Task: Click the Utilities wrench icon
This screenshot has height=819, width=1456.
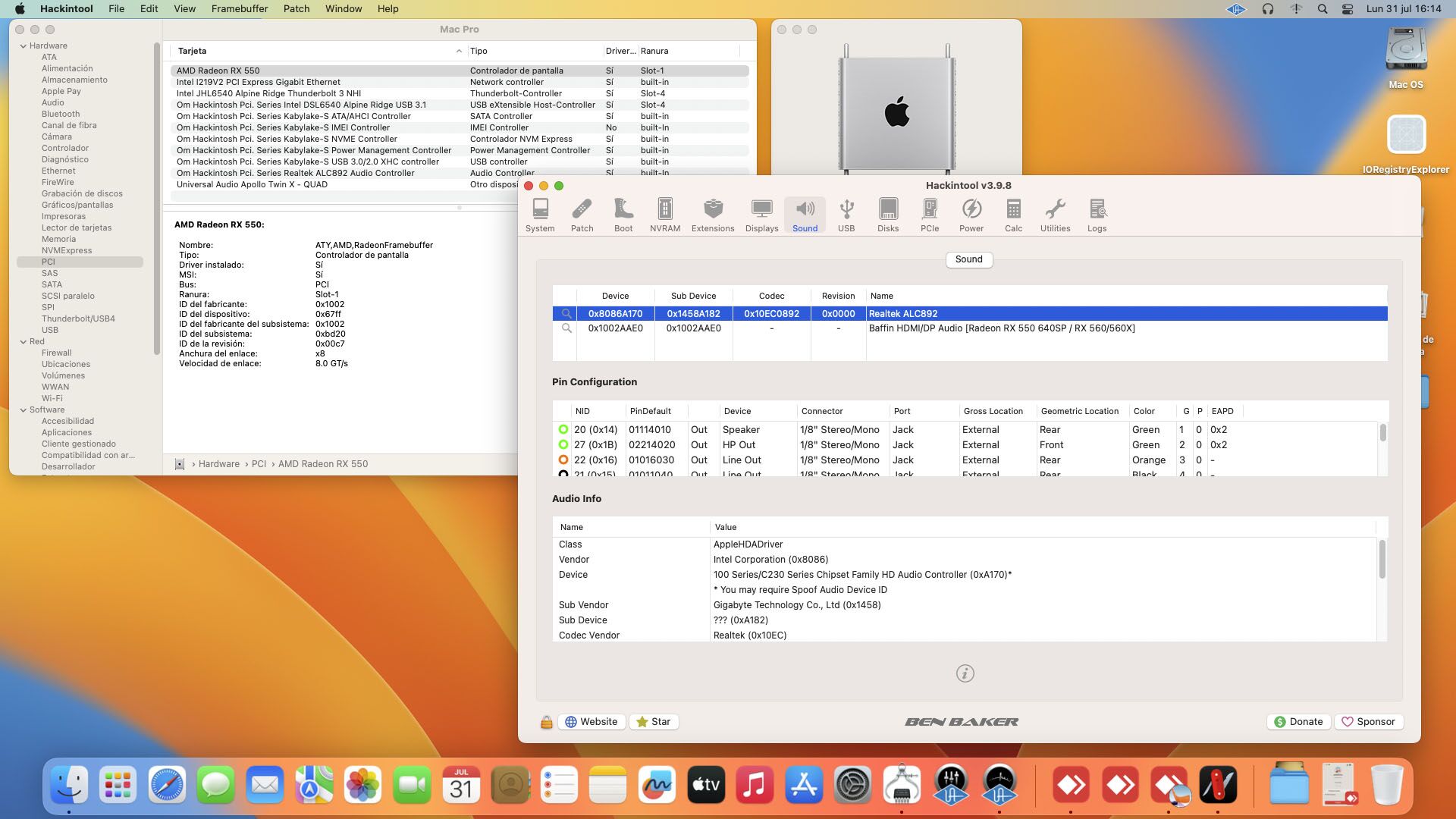Action: [x=1055, y=215]
